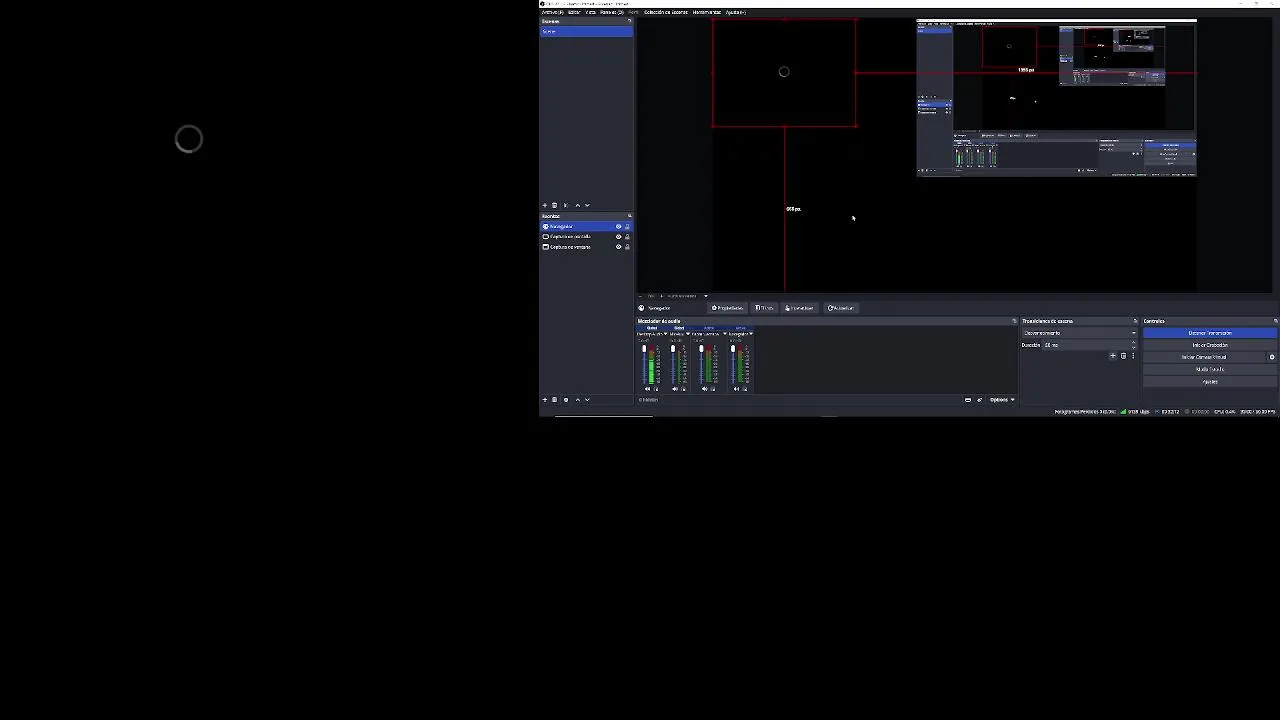Open the scene transition type dropdown

(x=1079, y=333)
